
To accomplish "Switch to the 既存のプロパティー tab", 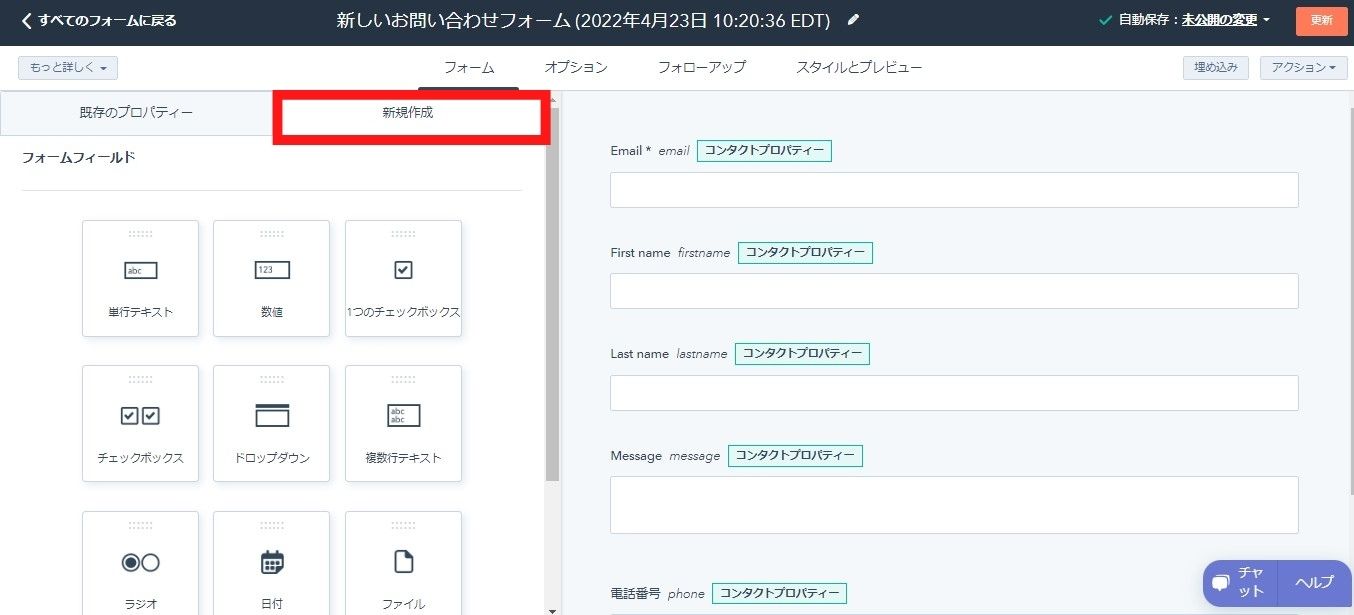I will coord(136,113).
